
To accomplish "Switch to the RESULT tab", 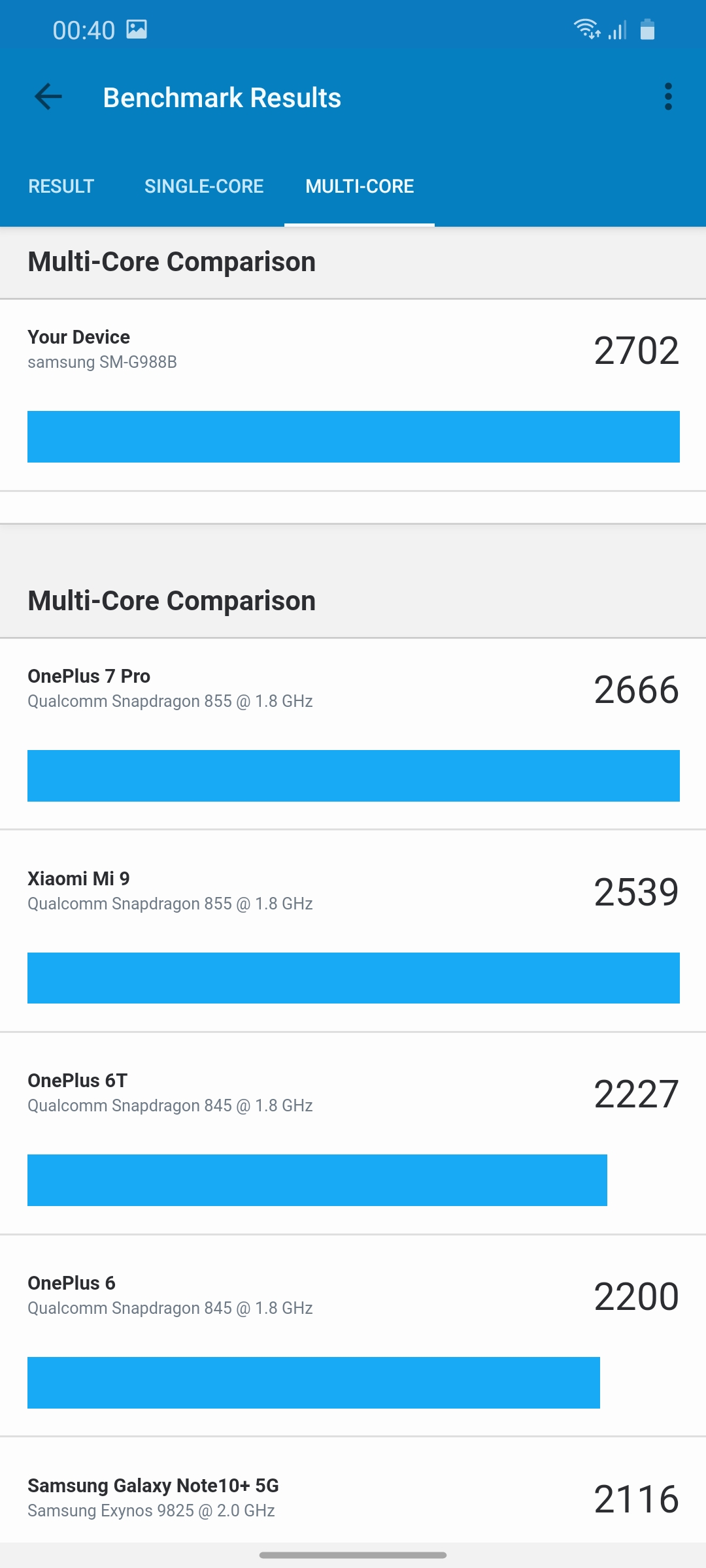I will click(x=61, y=186).
